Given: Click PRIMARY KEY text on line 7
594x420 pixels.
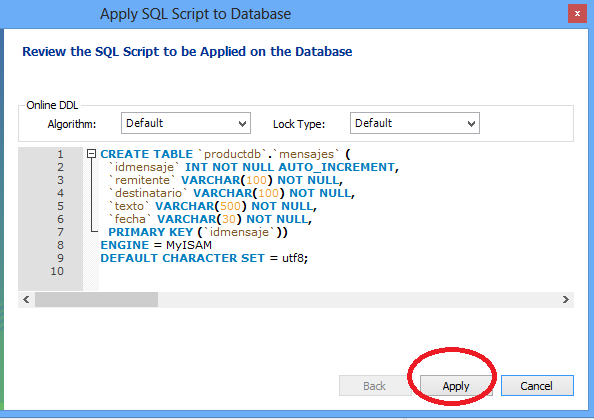Looking at the screenshot, I should [151, 232].
